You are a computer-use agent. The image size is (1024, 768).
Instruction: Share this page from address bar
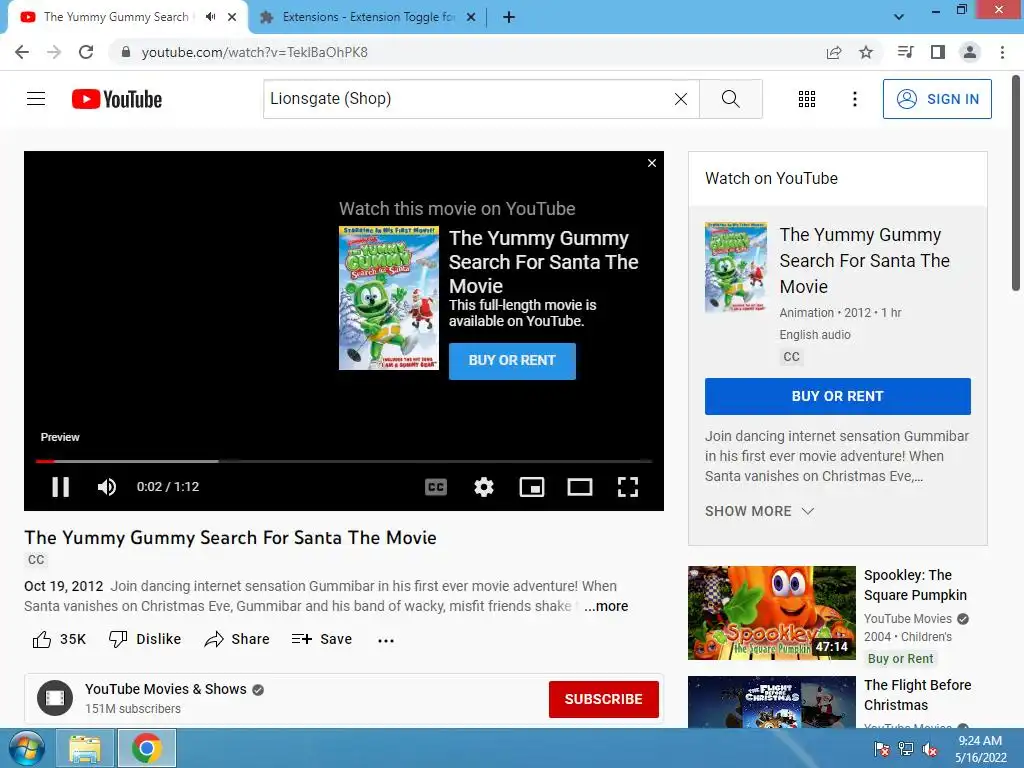tap(834, 52)
